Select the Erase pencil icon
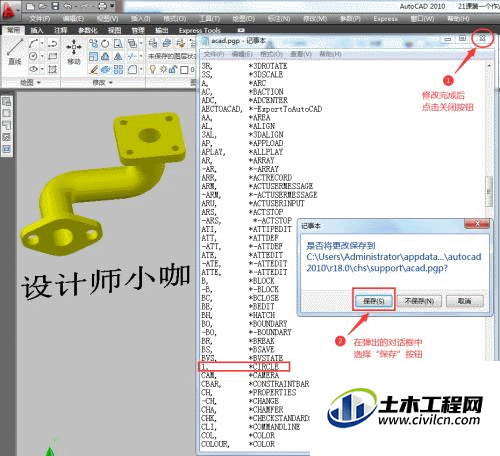 pos(93,69)
